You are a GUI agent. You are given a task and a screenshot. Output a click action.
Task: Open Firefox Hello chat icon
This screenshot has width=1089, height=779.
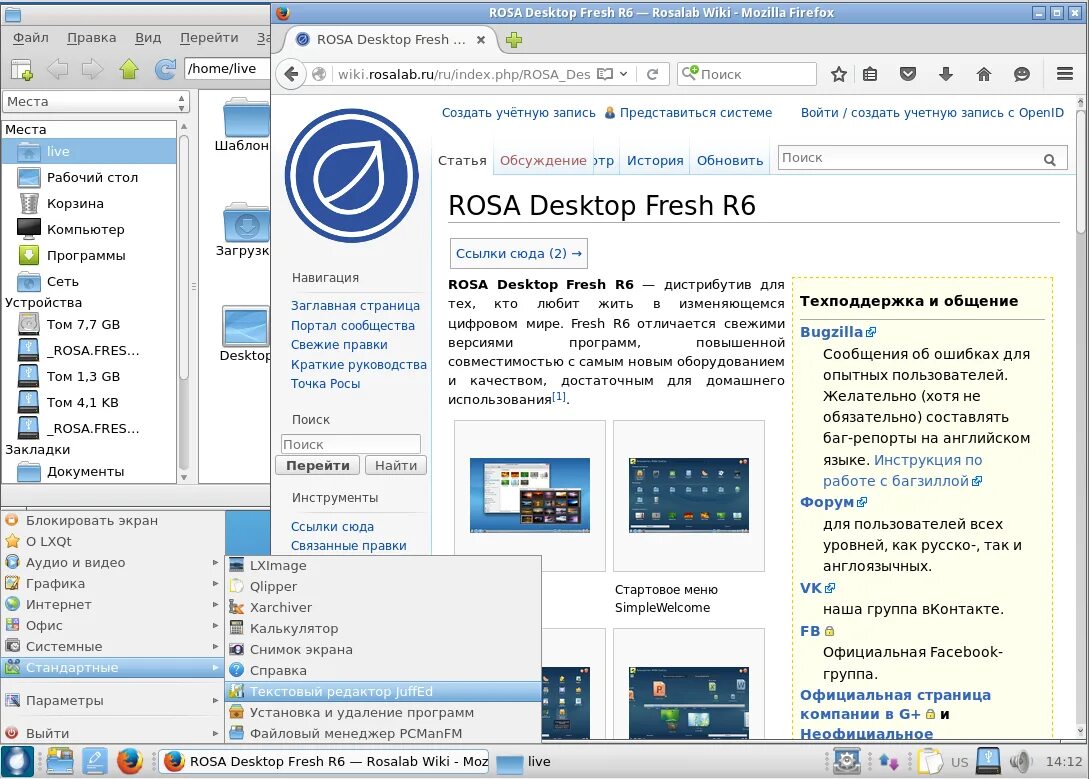[x=1021, y=74]
